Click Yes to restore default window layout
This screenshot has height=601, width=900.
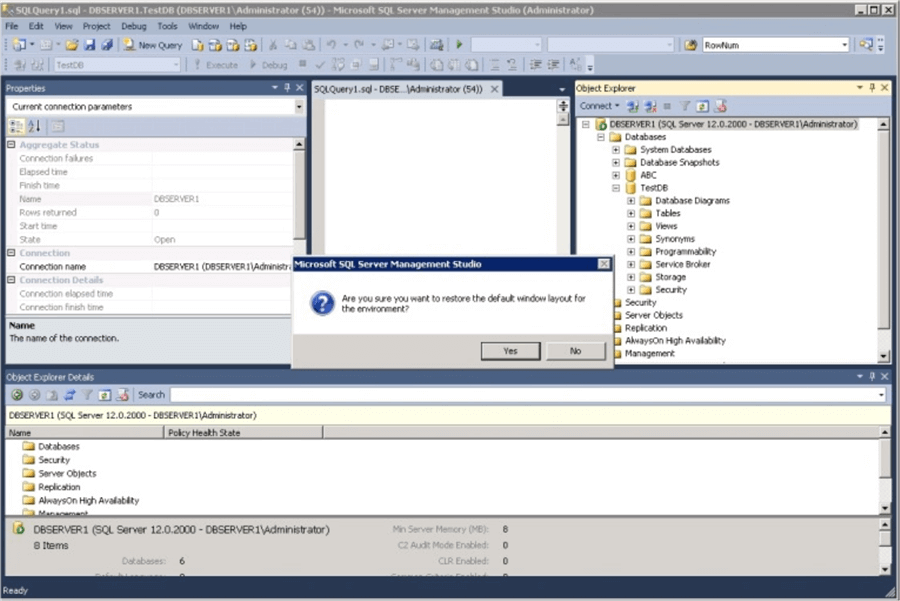510,351
